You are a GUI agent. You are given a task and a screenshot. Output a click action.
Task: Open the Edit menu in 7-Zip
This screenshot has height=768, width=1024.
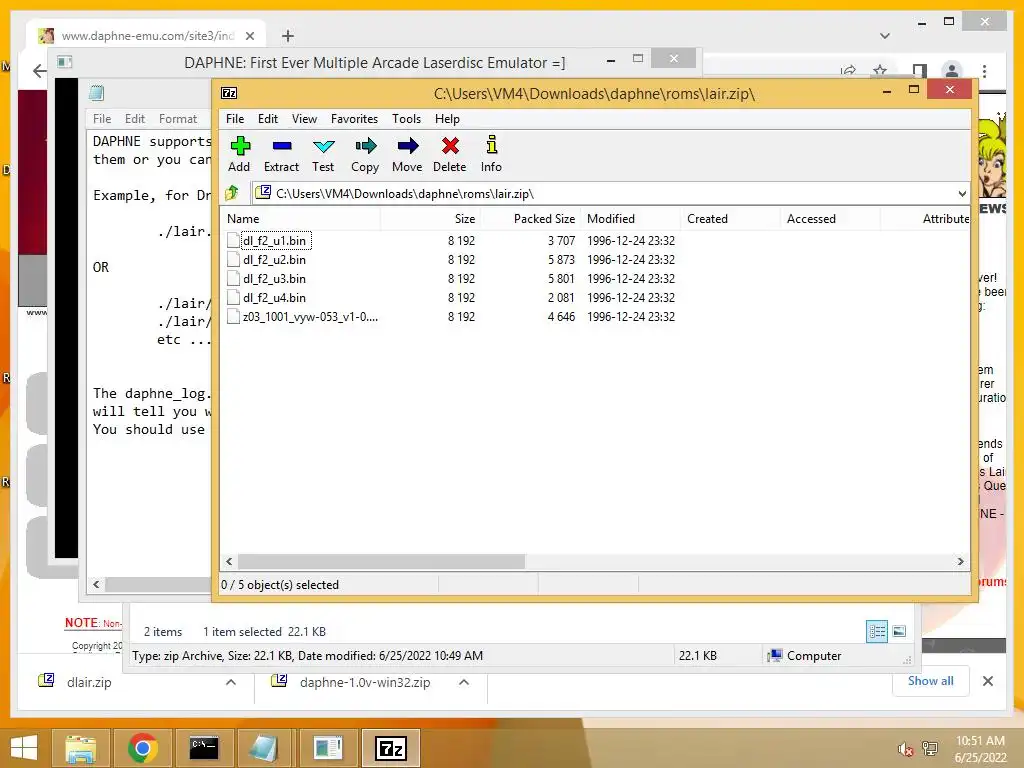pos(268,119)
